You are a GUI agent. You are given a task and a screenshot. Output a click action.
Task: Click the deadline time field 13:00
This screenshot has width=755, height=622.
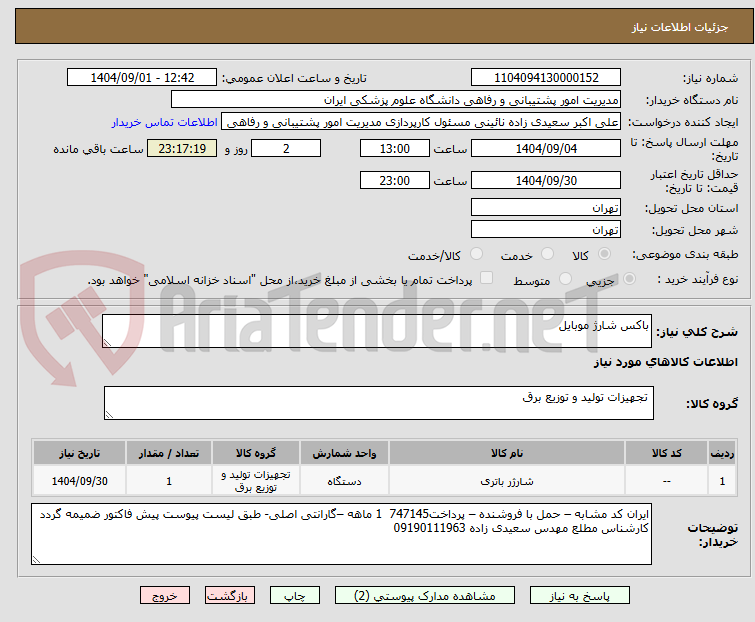(395, 148)
